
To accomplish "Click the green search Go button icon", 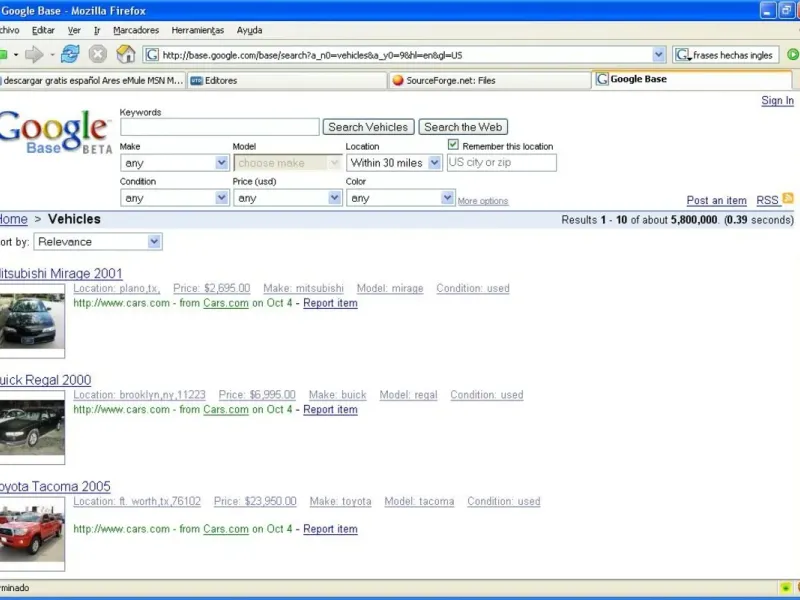I will (x=793, y=54).
